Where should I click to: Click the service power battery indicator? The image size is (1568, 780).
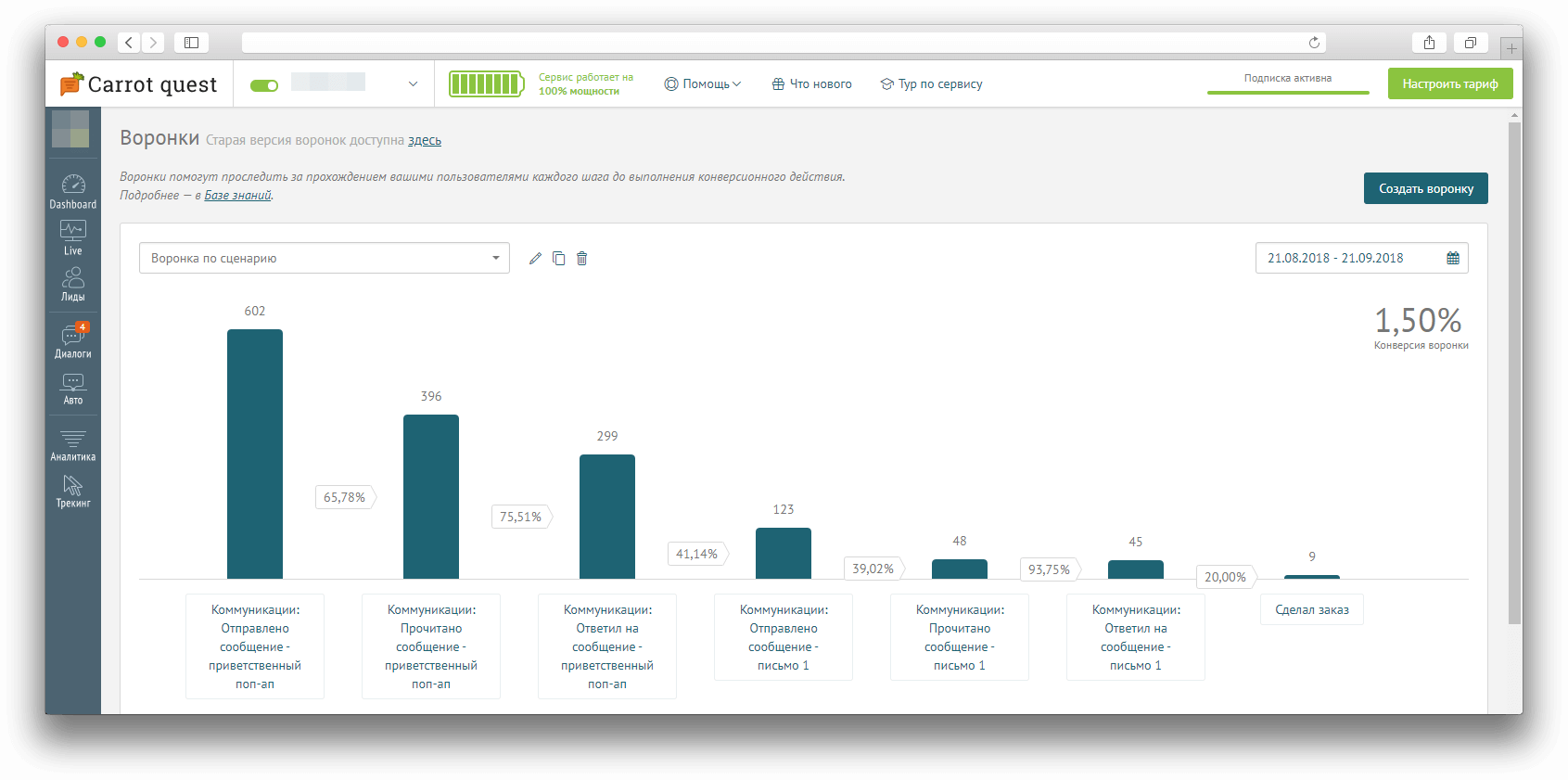(486, 84)
